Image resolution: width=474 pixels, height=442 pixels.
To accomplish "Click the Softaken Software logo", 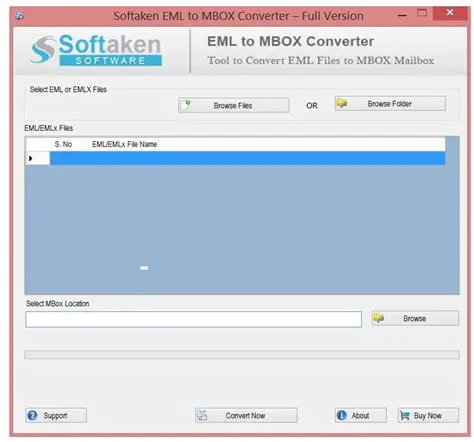I will 96,50.
